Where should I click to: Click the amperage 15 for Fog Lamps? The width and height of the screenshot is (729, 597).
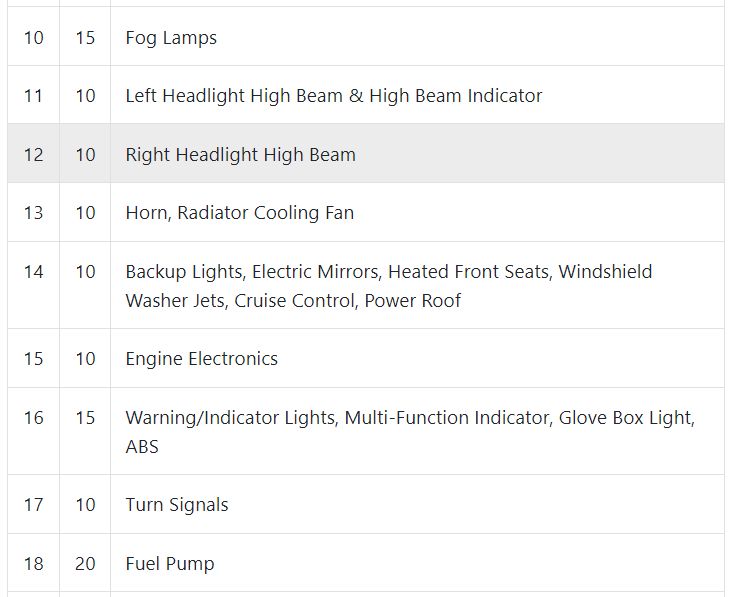tap(85, 38)
